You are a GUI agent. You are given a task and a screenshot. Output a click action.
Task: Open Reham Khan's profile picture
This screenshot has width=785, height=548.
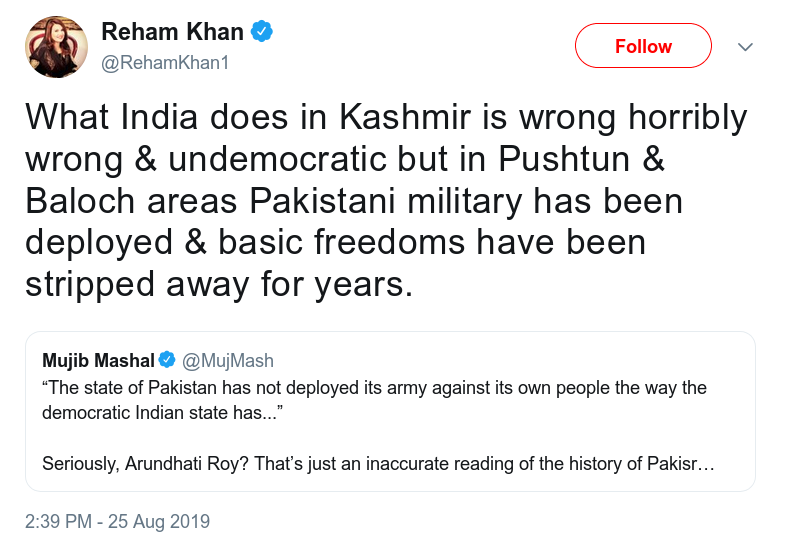click(x=57, y=47)
